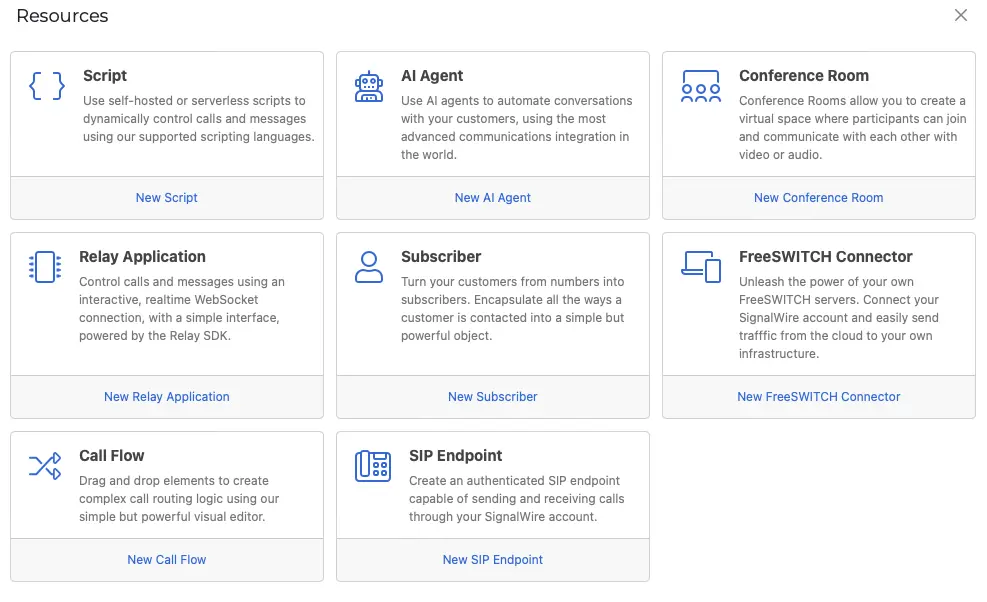The image size is (987, 602).
Task: Click the Relay Application heading
Action: click(142, 256)
